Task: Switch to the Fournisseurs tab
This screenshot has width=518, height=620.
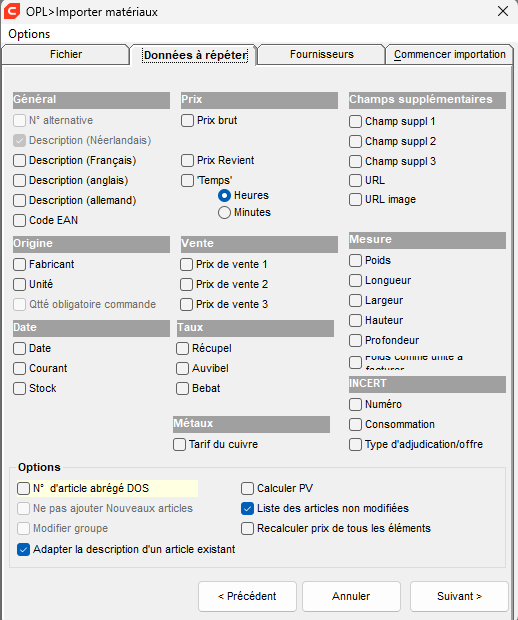Action: click(x=321, y=54)
